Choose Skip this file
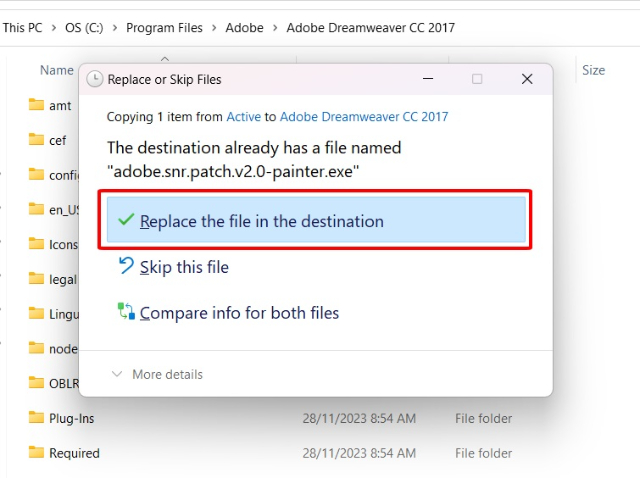 click(184, 267)
